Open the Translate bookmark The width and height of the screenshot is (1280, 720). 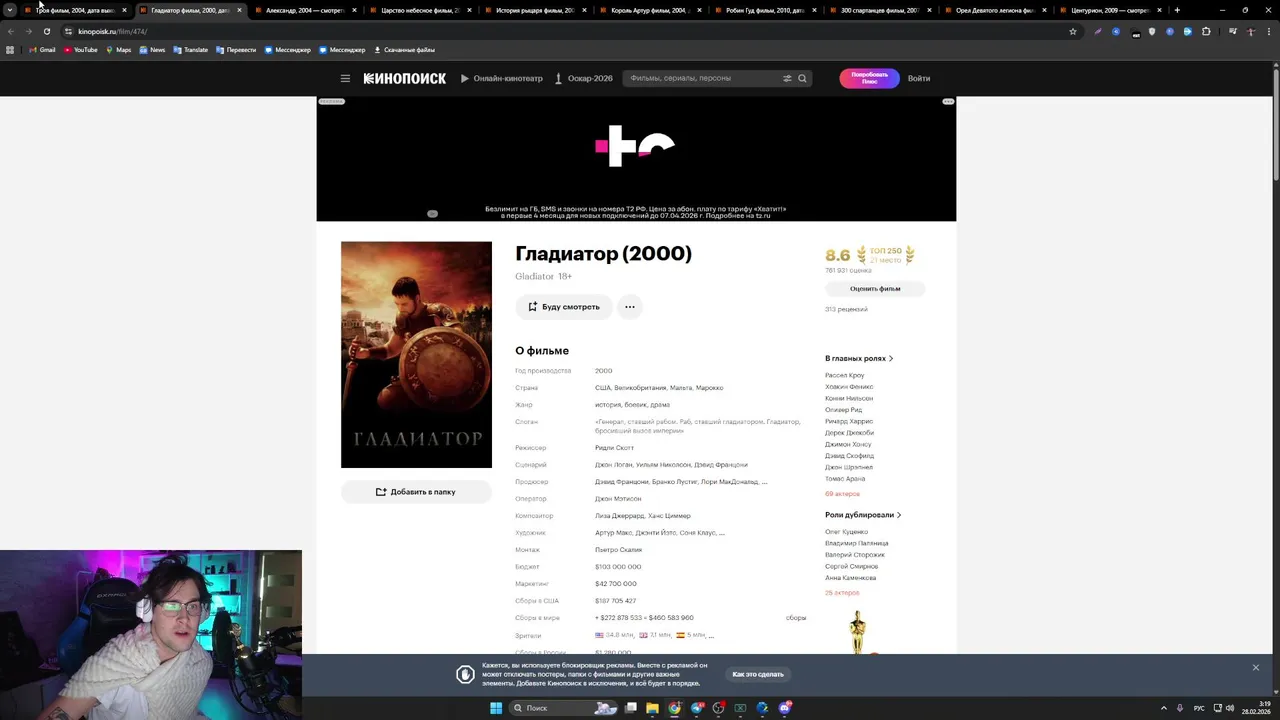click(190, 50)
